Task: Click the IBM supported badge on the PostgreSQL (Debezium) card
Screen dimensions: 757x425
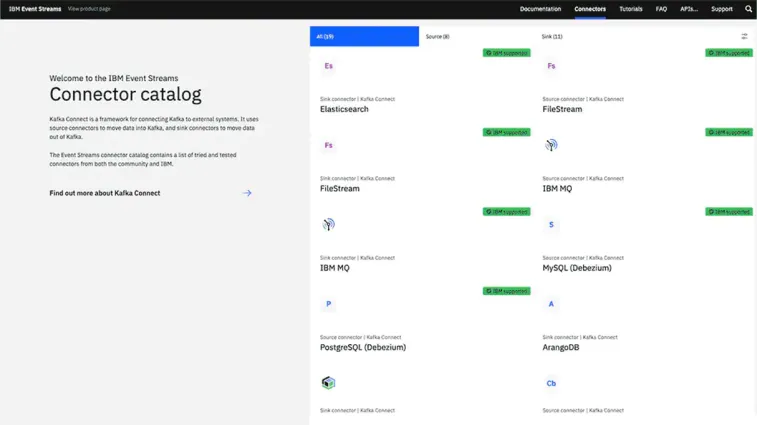Action: 506,291
